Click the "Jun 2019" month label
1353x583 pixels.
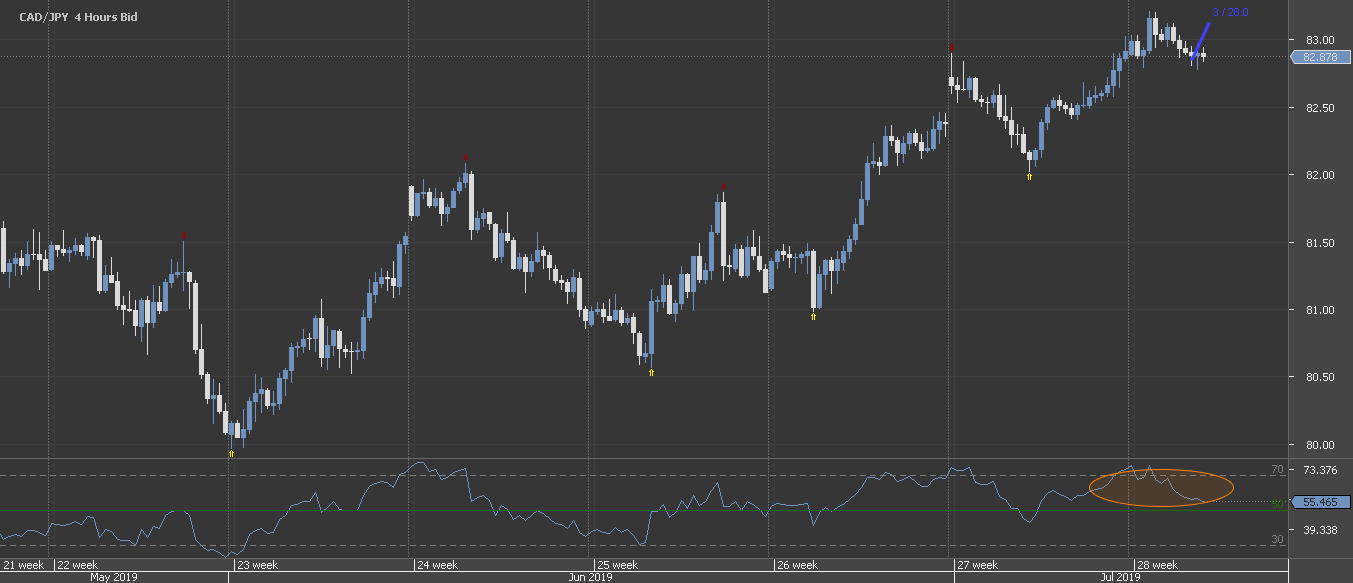pyautogui.click(x=590, y=577)
